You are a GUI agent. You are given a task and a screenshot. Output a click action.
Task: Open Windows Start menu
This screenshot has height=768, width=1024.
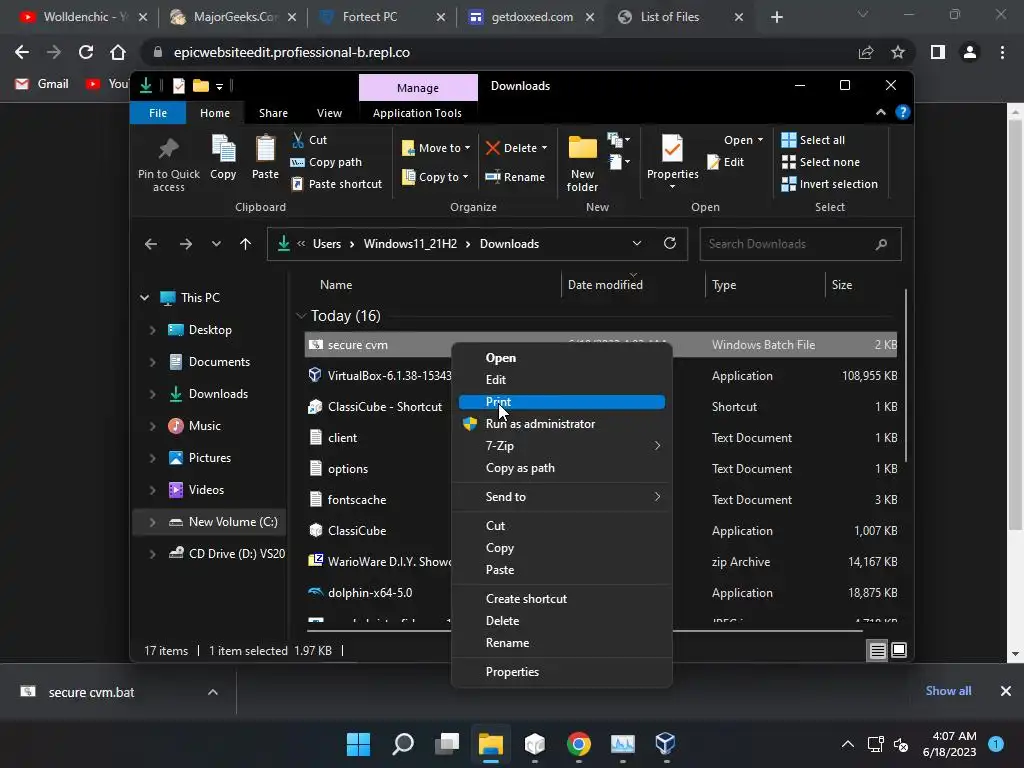pos(358,744)
